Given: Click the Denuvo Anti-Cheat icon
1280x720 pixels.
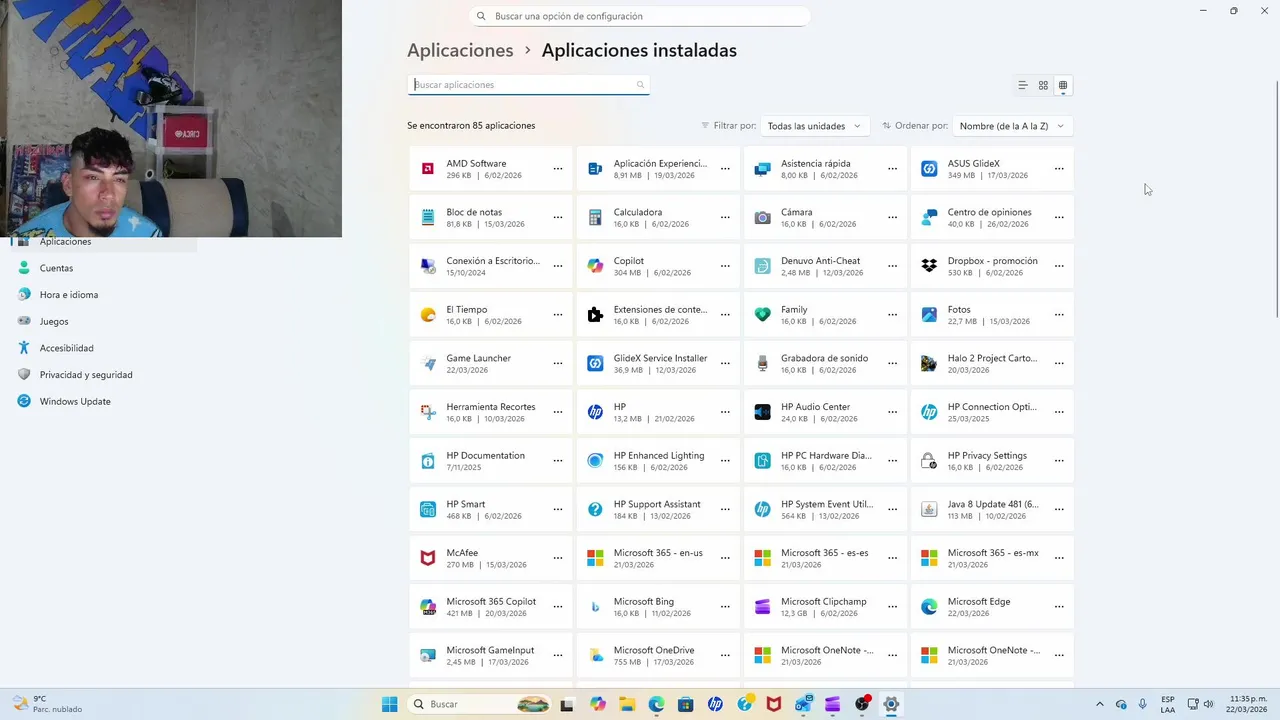Looking at the screenshot, I should click(x=762, y=266).
